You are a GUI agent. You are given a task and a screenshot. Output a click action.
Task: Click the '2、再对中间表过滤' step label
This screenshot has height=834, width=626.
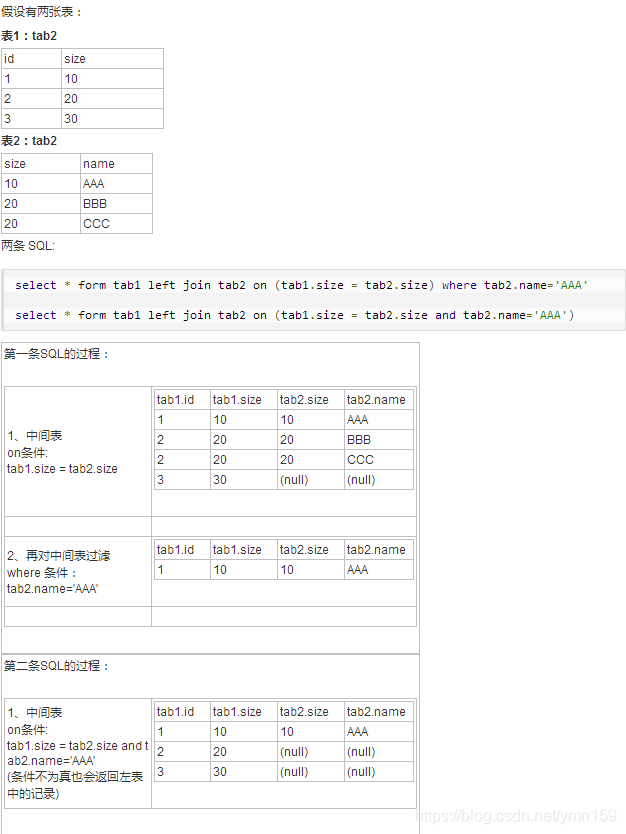click(59, 556)
